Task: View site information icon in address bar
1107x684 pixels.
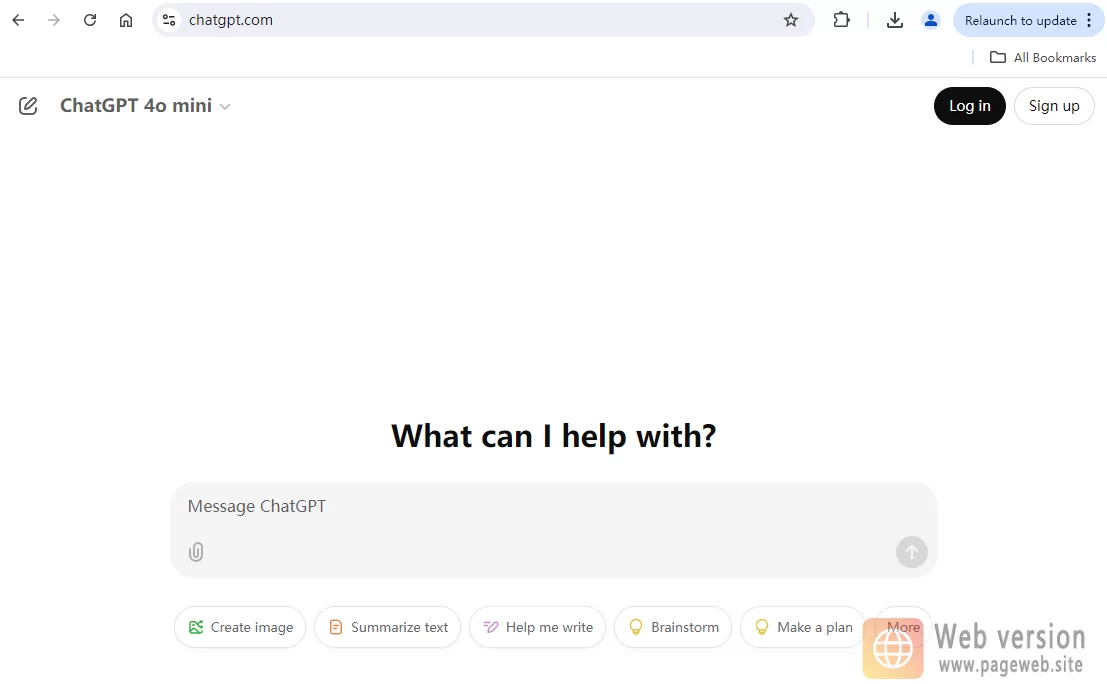Action: pyautogui.click(x=169, y=20)
